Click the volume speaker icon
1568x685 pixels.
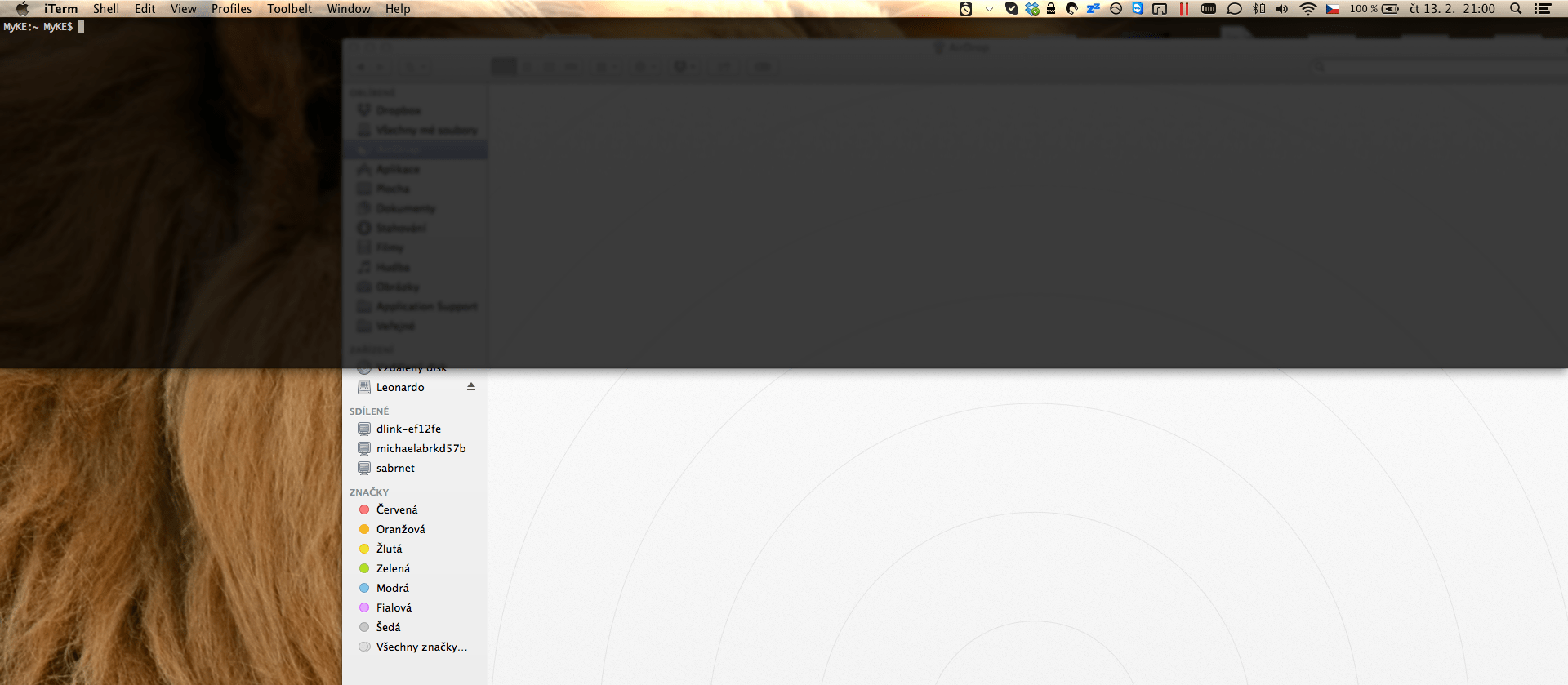1282,9
